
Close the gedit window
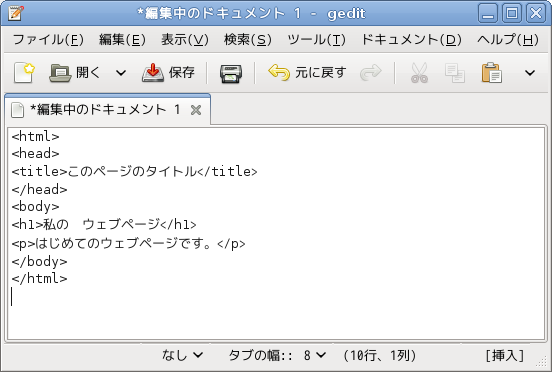pyautogui.click(x=536, y=14)
